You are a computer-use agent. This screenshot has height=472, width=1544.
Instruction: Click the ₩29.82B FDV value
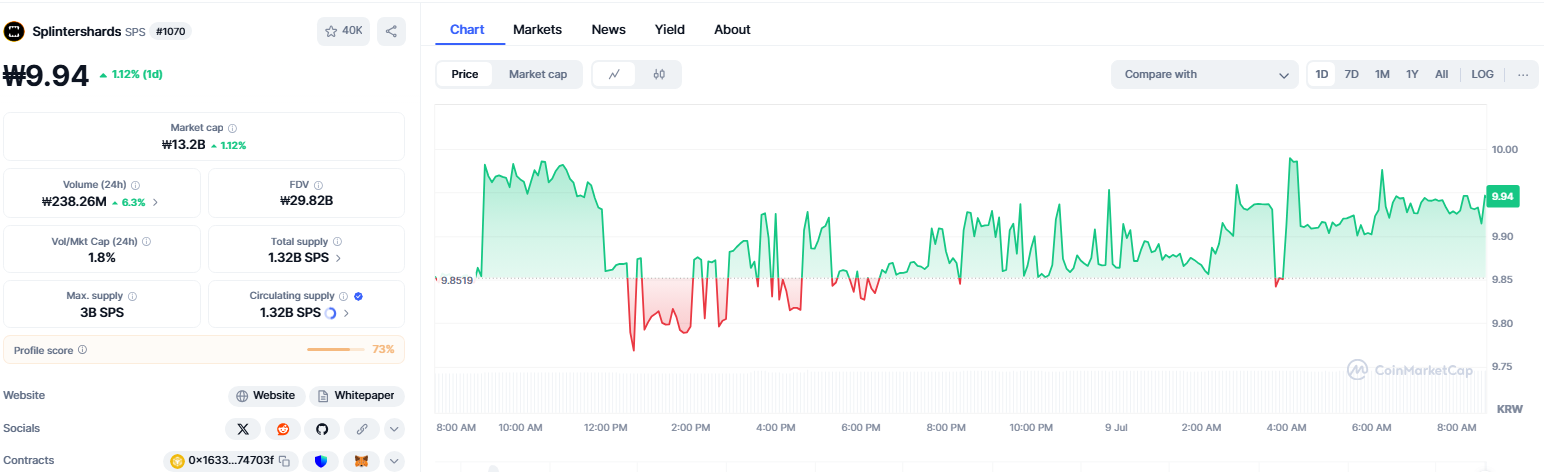tap(306, 201)
